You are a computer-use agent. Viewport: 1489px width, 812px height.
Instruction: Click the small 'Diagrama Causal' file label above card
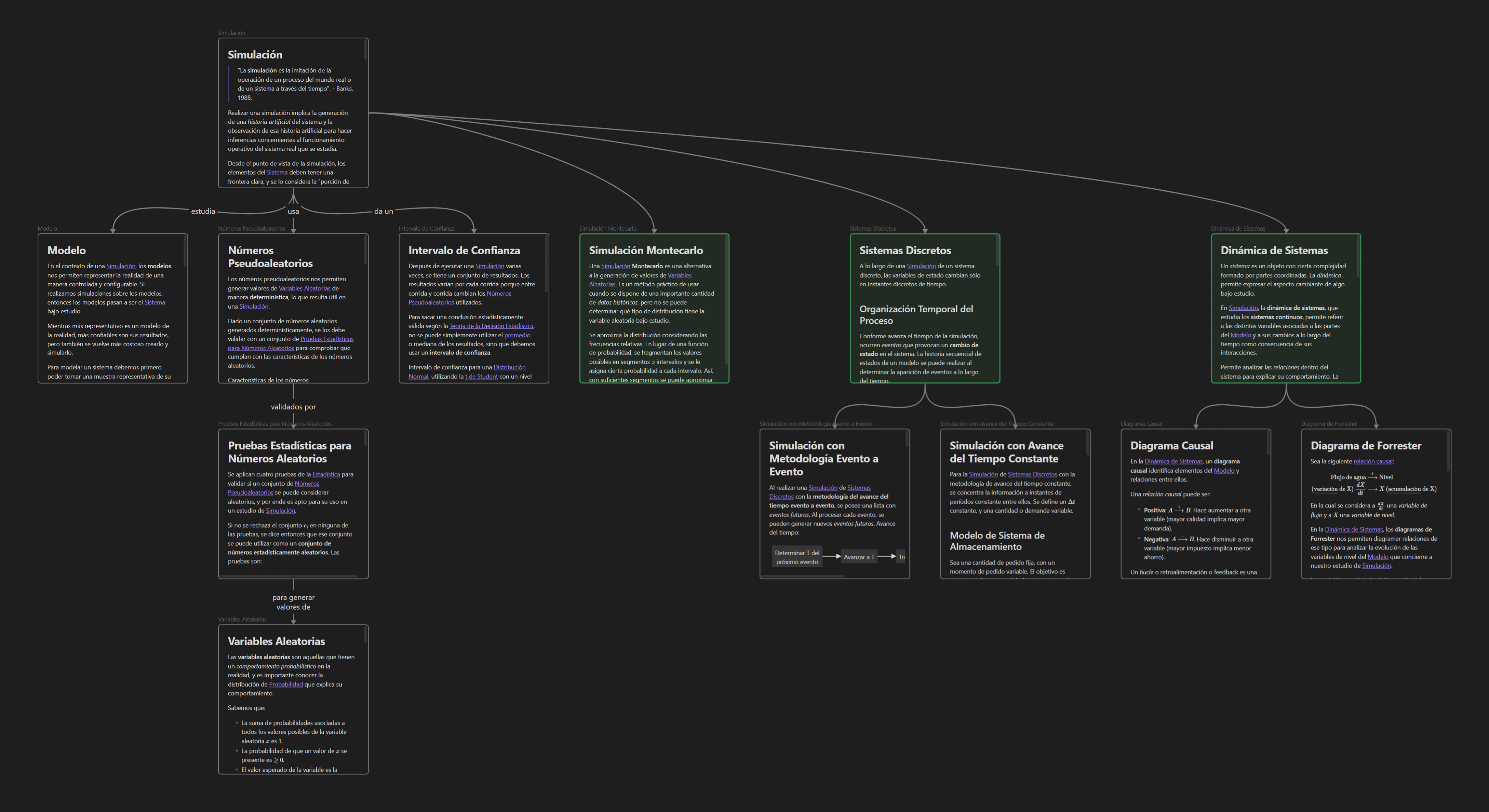click(1142, 424)
